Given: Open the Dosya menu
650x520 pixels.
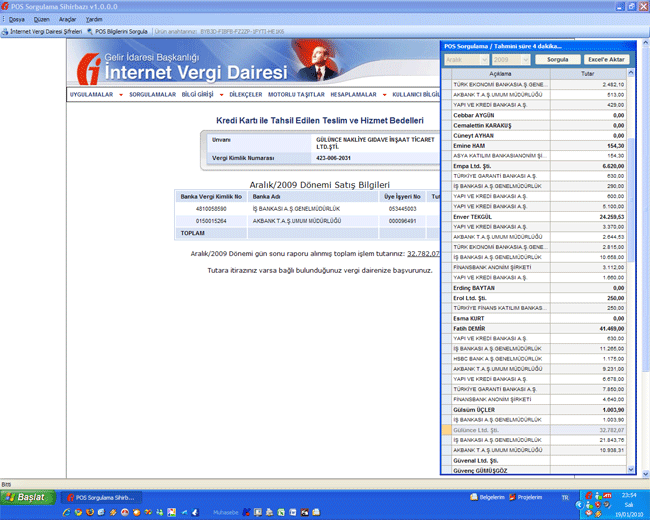Looking at the screenshot, I should pos(17,19).
